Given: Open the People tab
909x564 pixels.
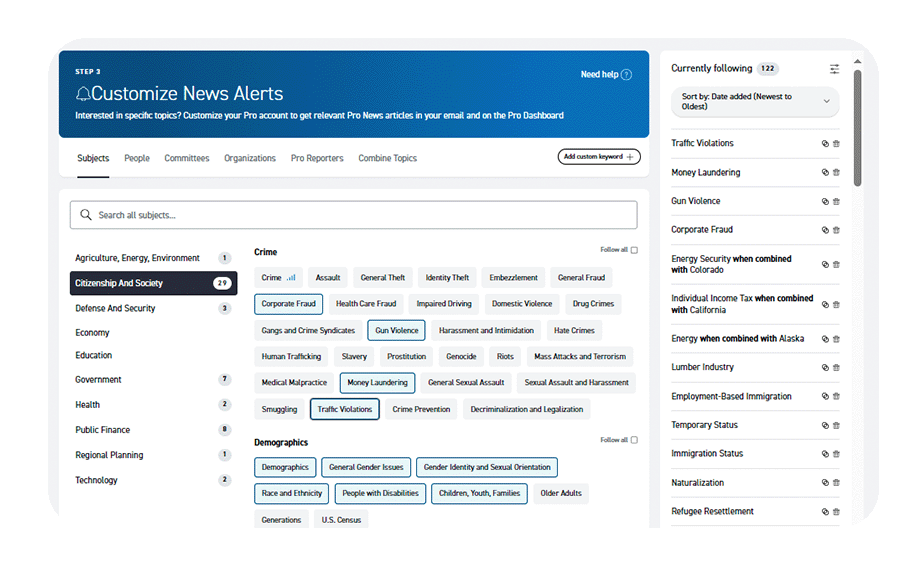Looking at the screenshot, I should point(137,158).
